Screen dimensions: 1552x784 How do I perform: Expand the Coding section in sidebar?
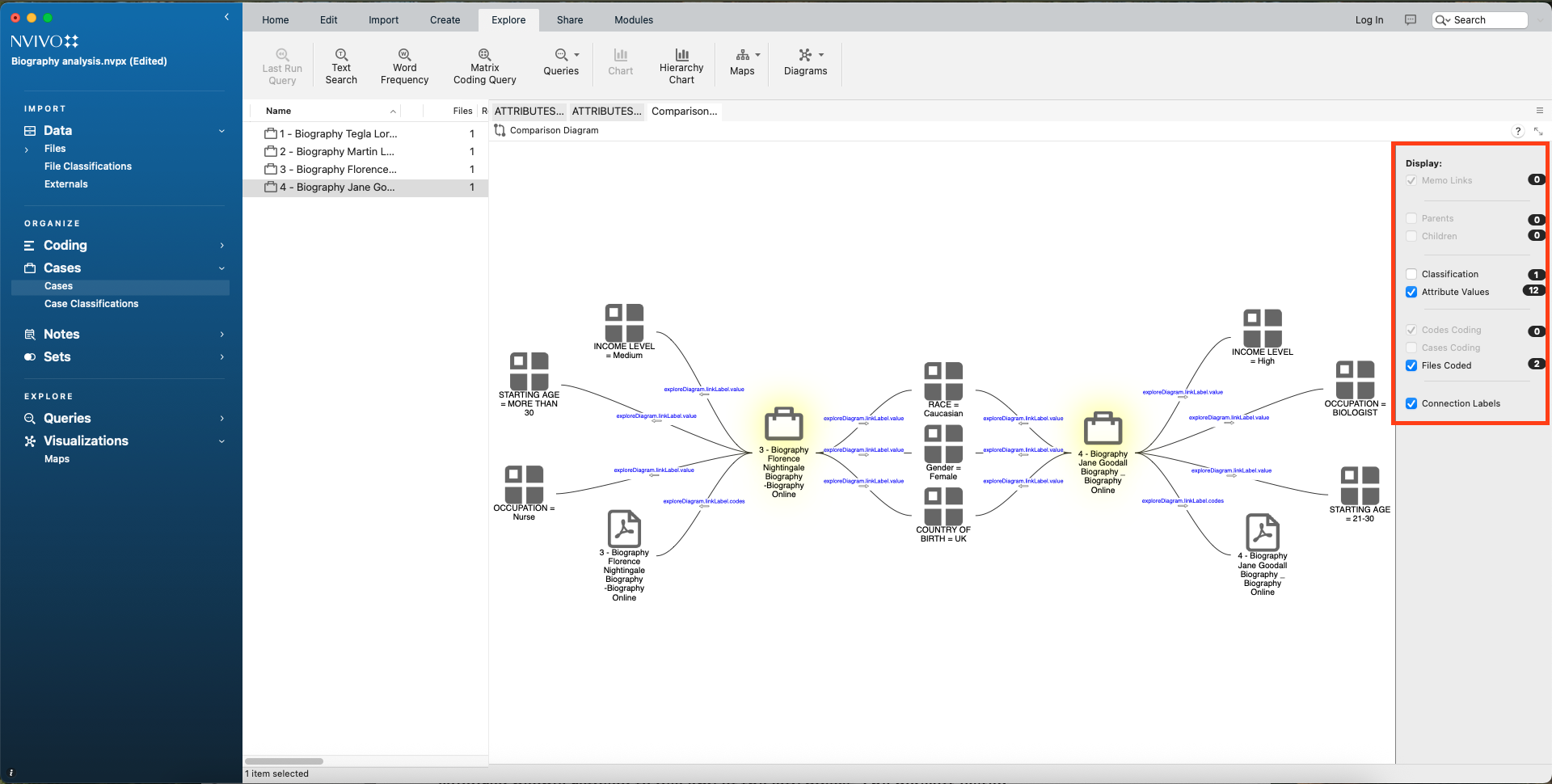click(x=221, y=246)
